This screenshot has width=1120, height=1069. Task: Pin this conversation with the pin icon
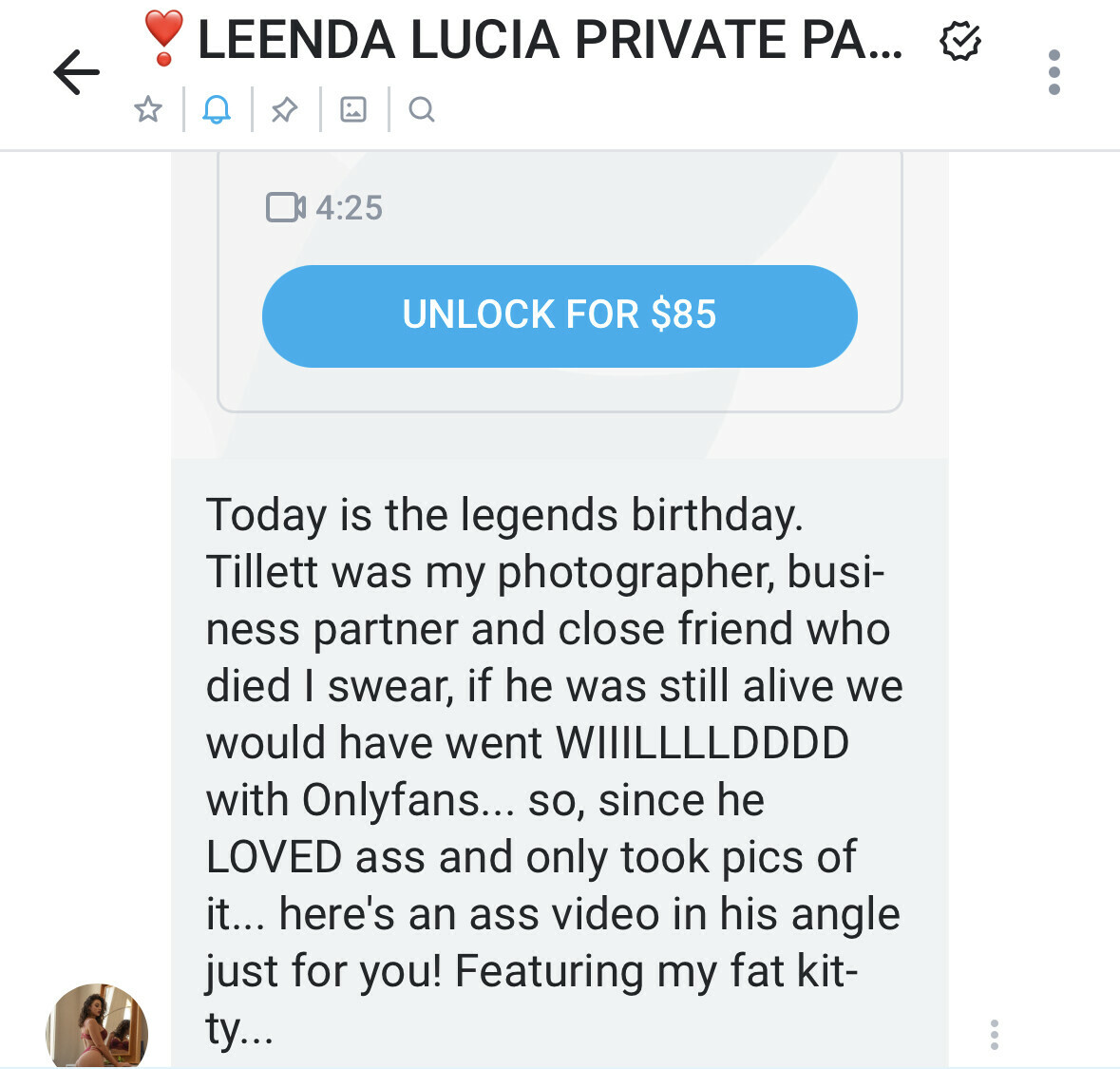(x=284, y=109)
